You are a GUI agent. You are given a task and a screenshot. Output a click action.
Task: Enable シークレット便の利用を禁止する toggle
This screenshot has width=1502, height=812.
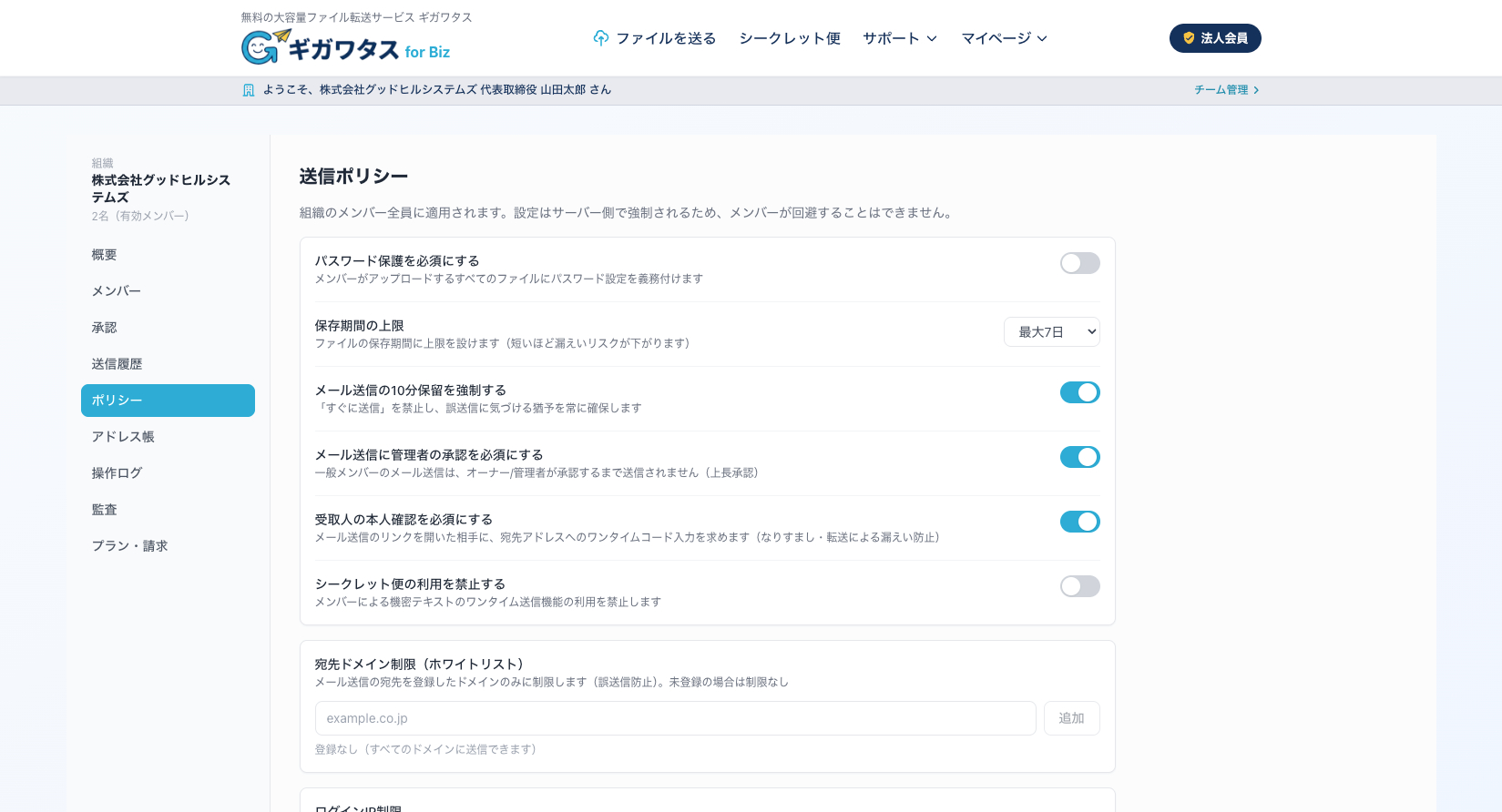point(1079,586)
